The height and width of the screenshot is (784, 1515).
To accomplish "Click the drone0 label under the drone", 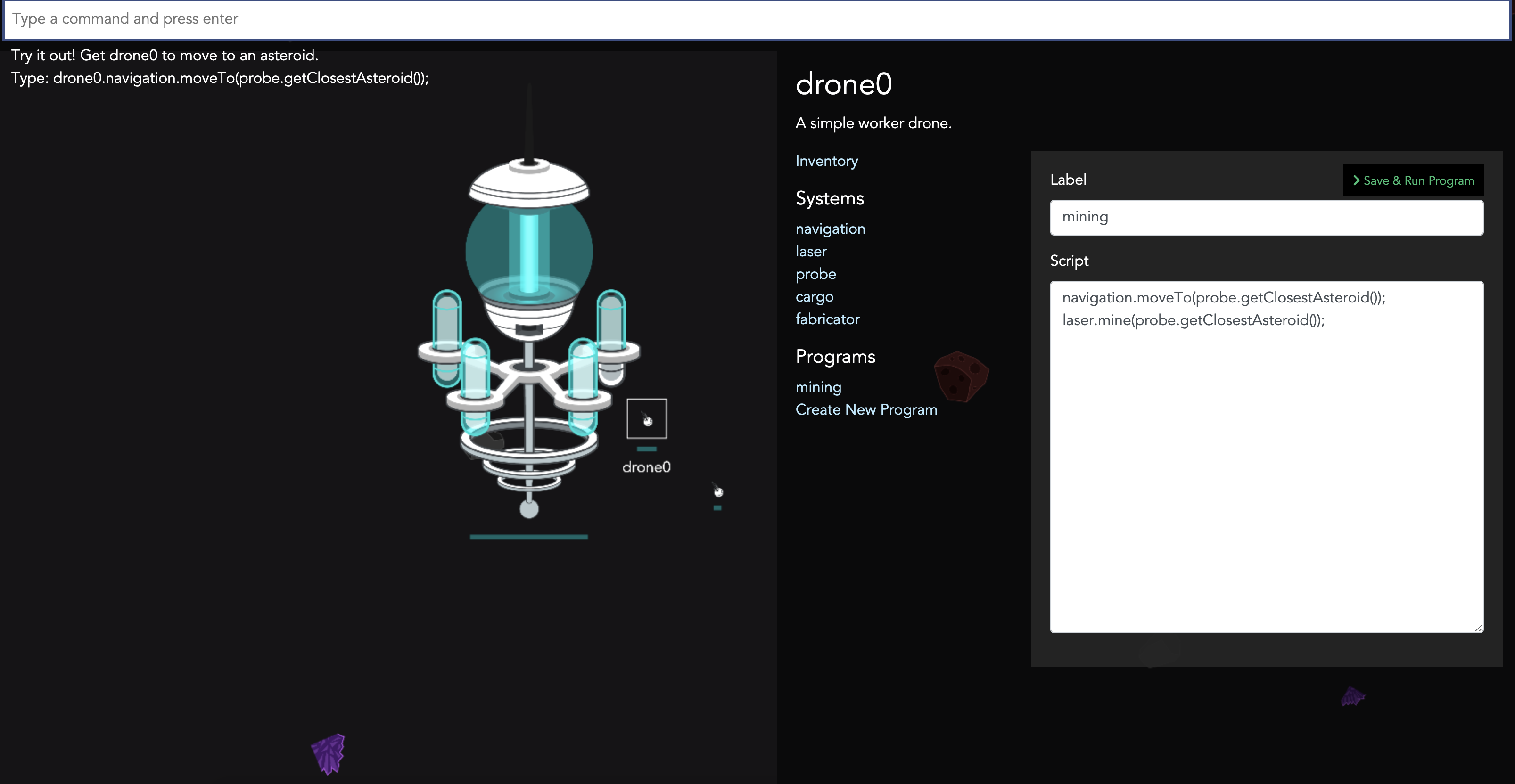I will pos(646,467).
